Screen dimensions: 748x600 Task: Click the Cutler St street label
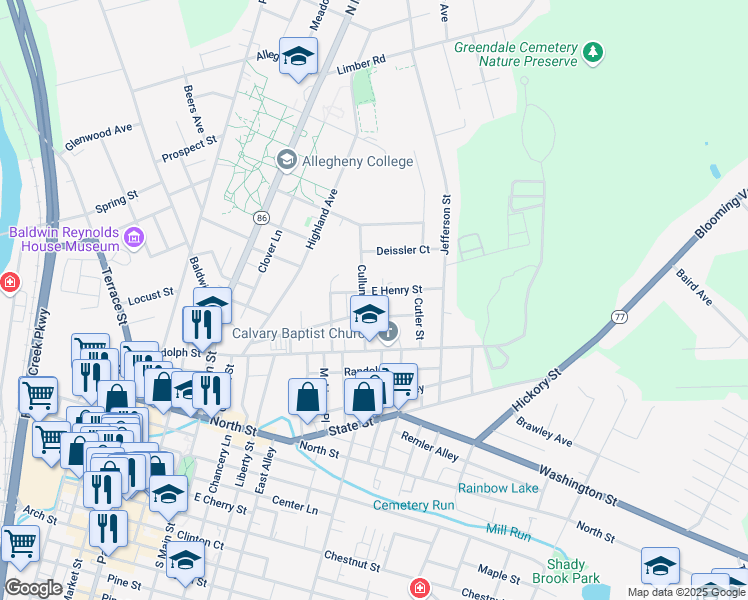point(419,319)
